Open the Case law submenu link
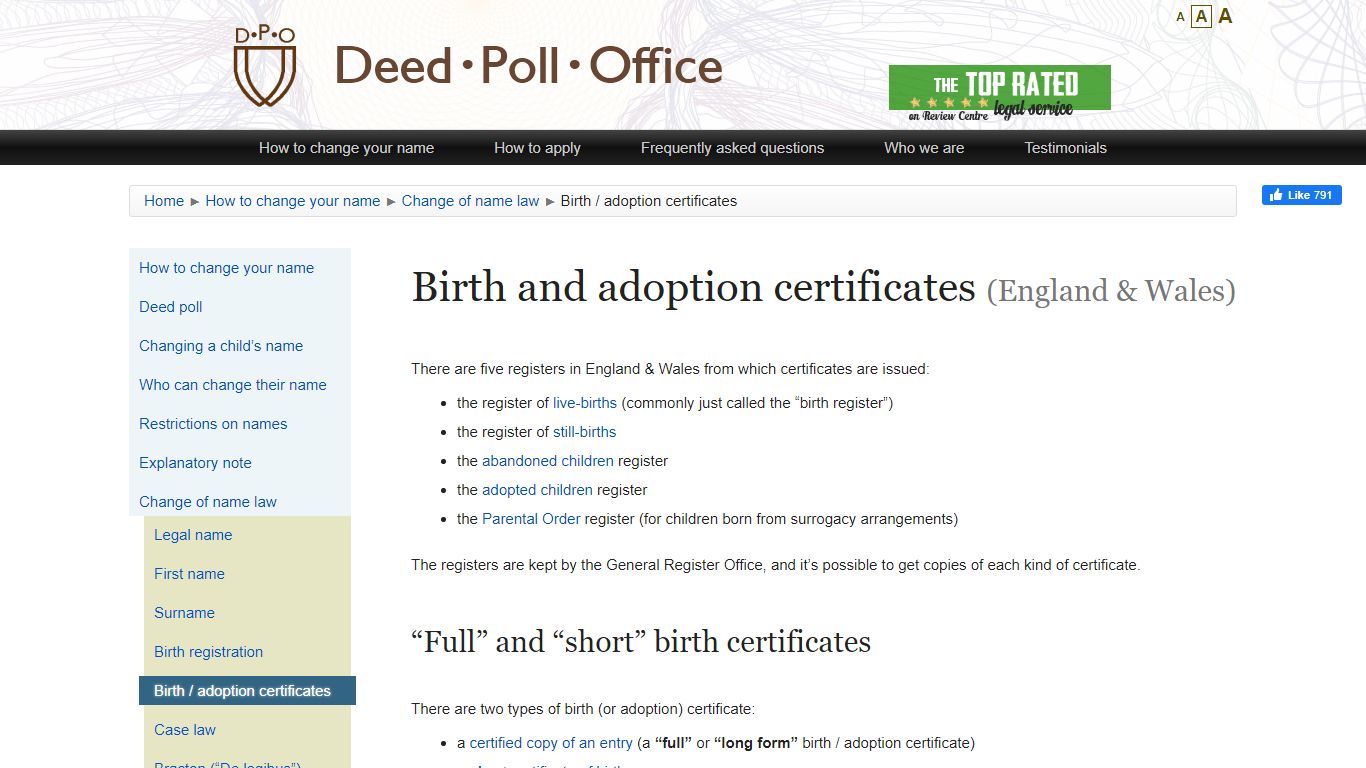Image resolution: width=1366 pixels, height=768 pixels. click(185, 730)
